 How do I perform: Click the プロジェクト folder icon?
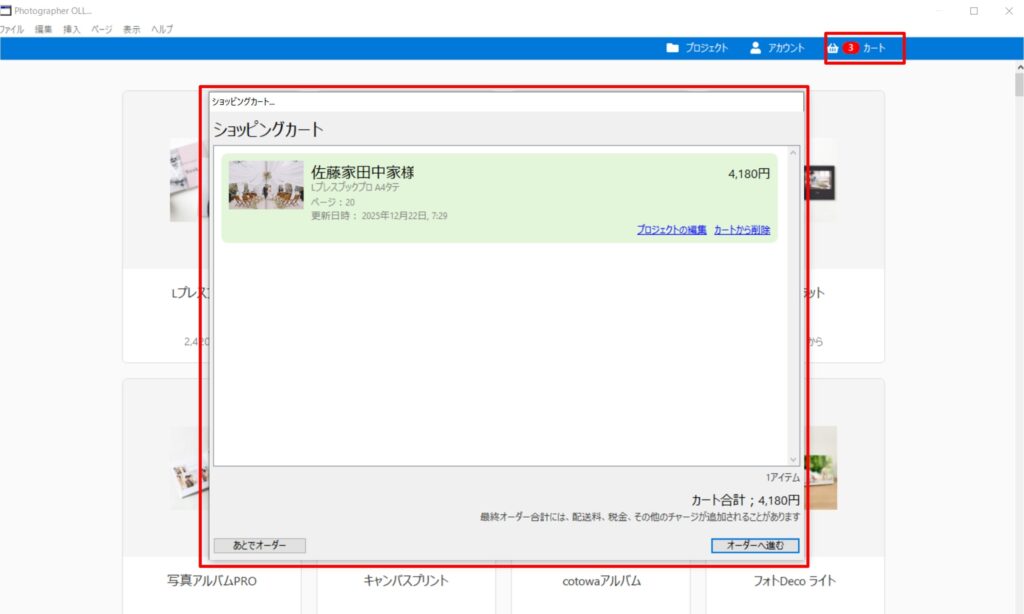tap(673, 48)
